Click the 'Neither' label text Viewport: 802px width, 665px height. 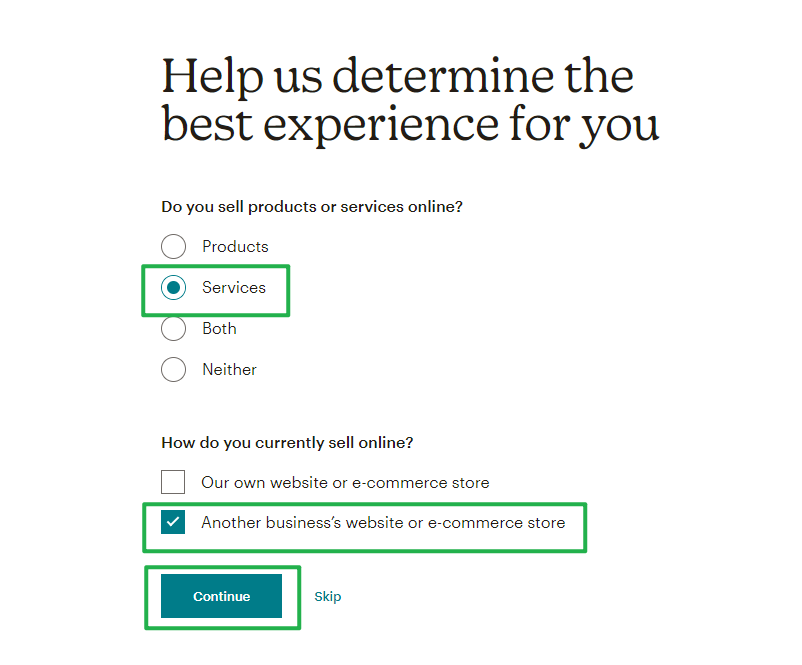229,369
